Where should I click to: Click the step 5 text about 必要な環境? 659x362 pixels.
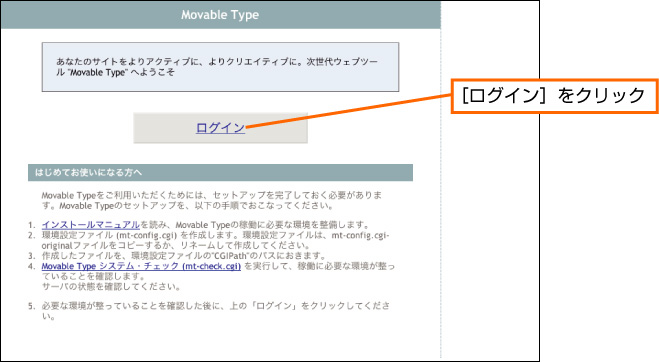tap(216, 311)
